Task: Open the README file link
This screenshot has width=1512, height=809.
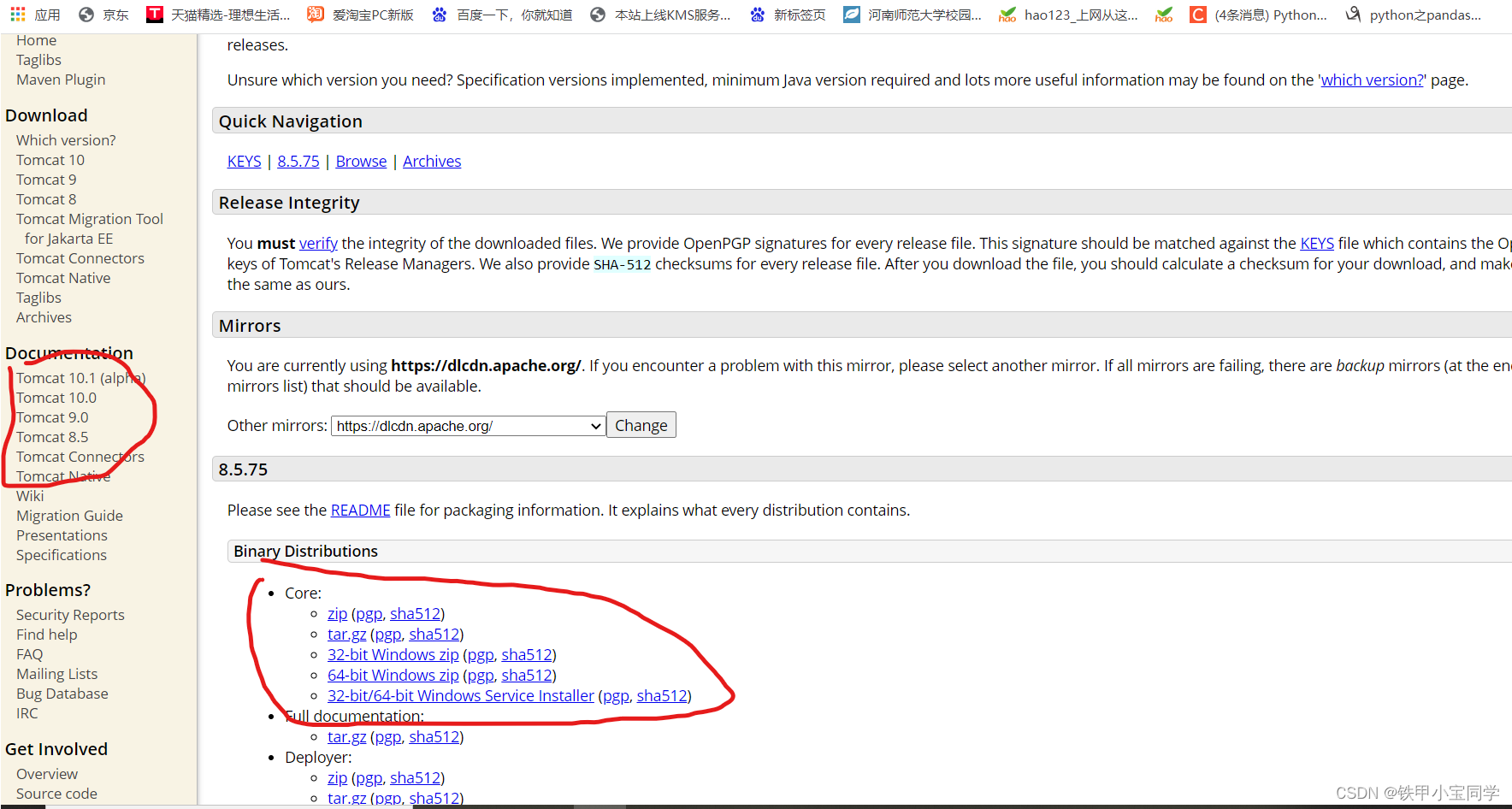Action: (x=361, y=511)
